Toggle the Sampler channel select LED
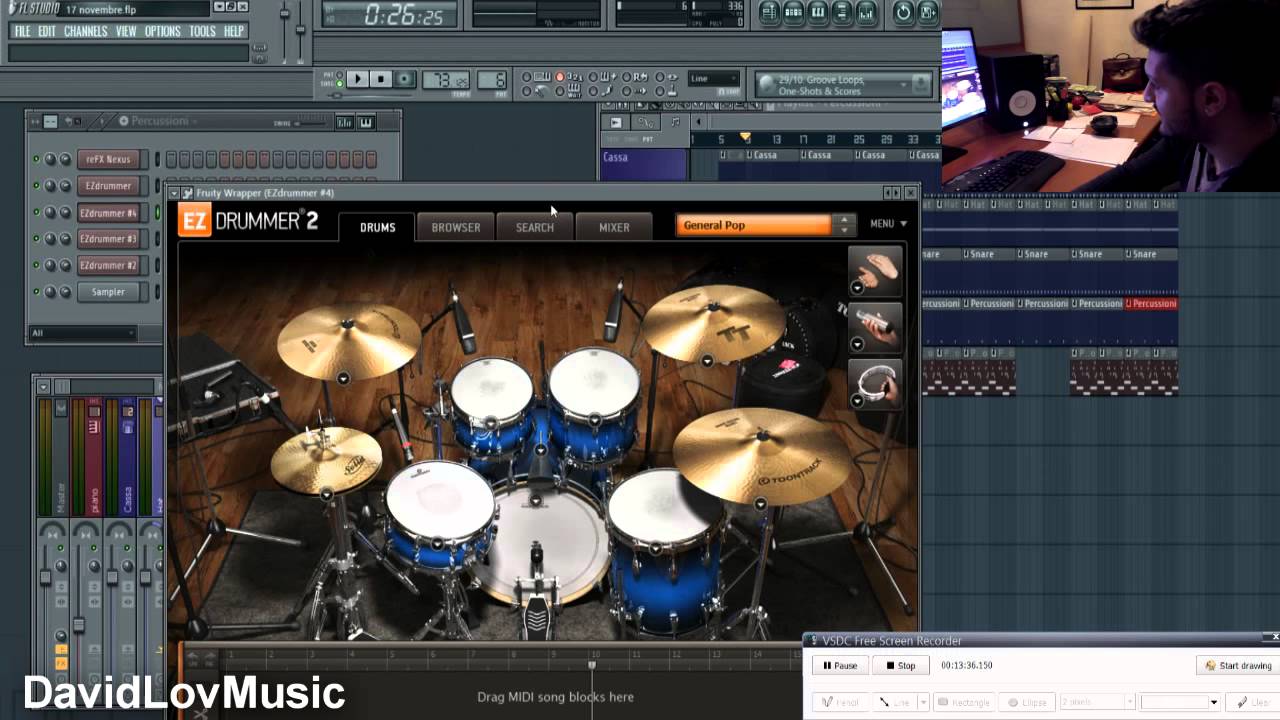The image size is (1280, 720). click(x=157, y=292)
